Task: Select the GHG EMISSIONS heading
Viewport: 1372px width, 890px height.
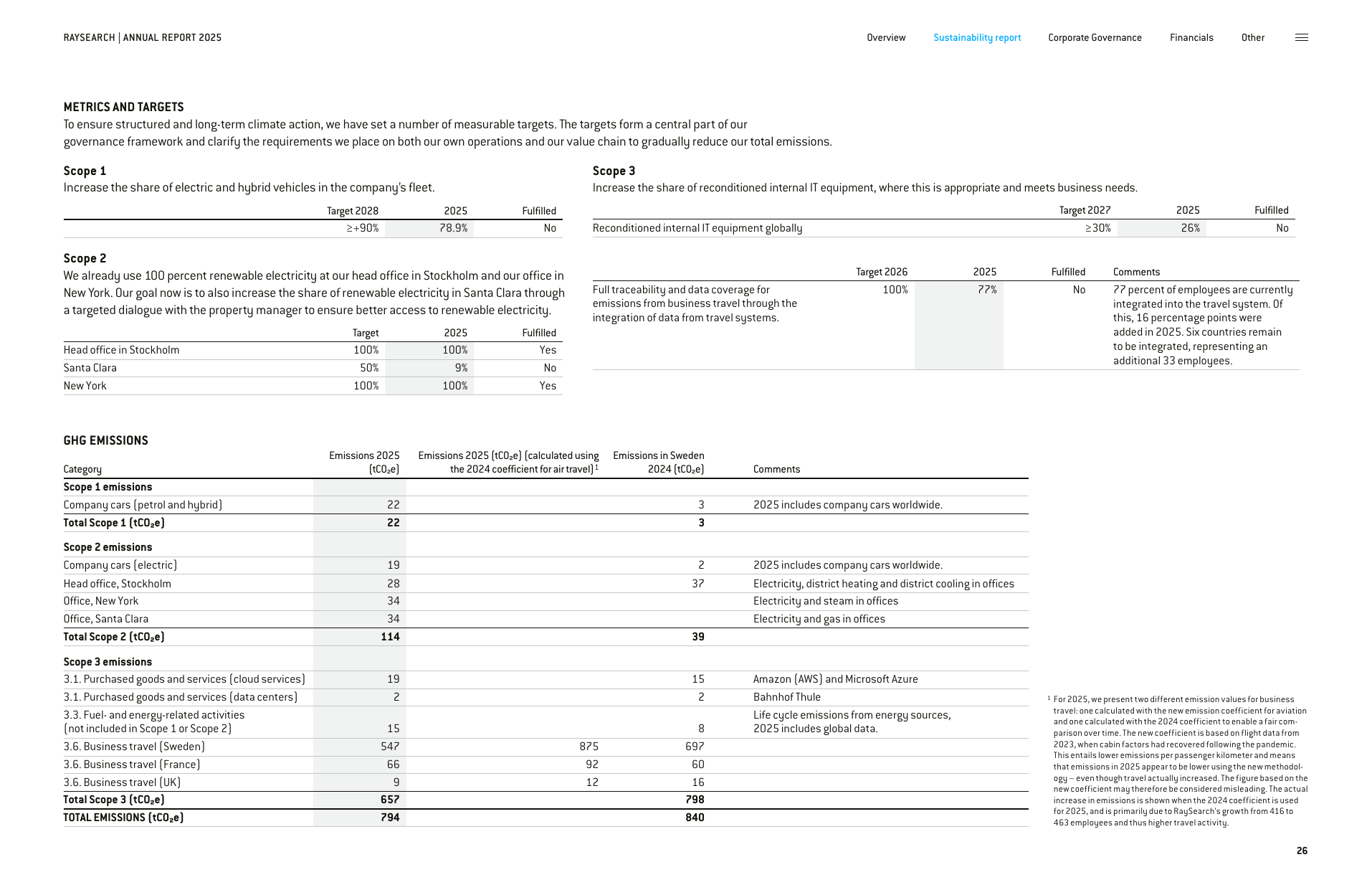Action: 105,440
